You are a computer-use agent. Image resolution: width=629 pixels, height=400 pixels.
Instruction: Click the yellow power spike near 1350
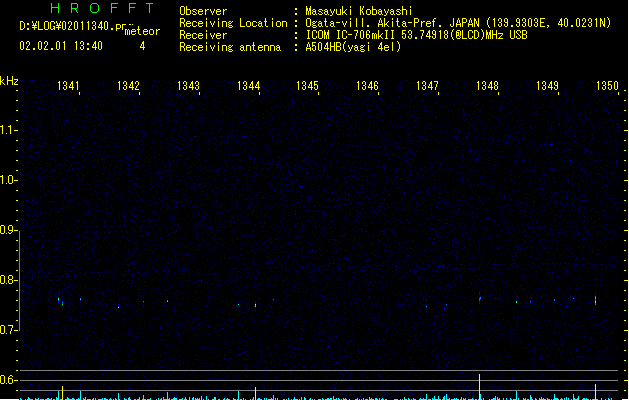(595, 392)
